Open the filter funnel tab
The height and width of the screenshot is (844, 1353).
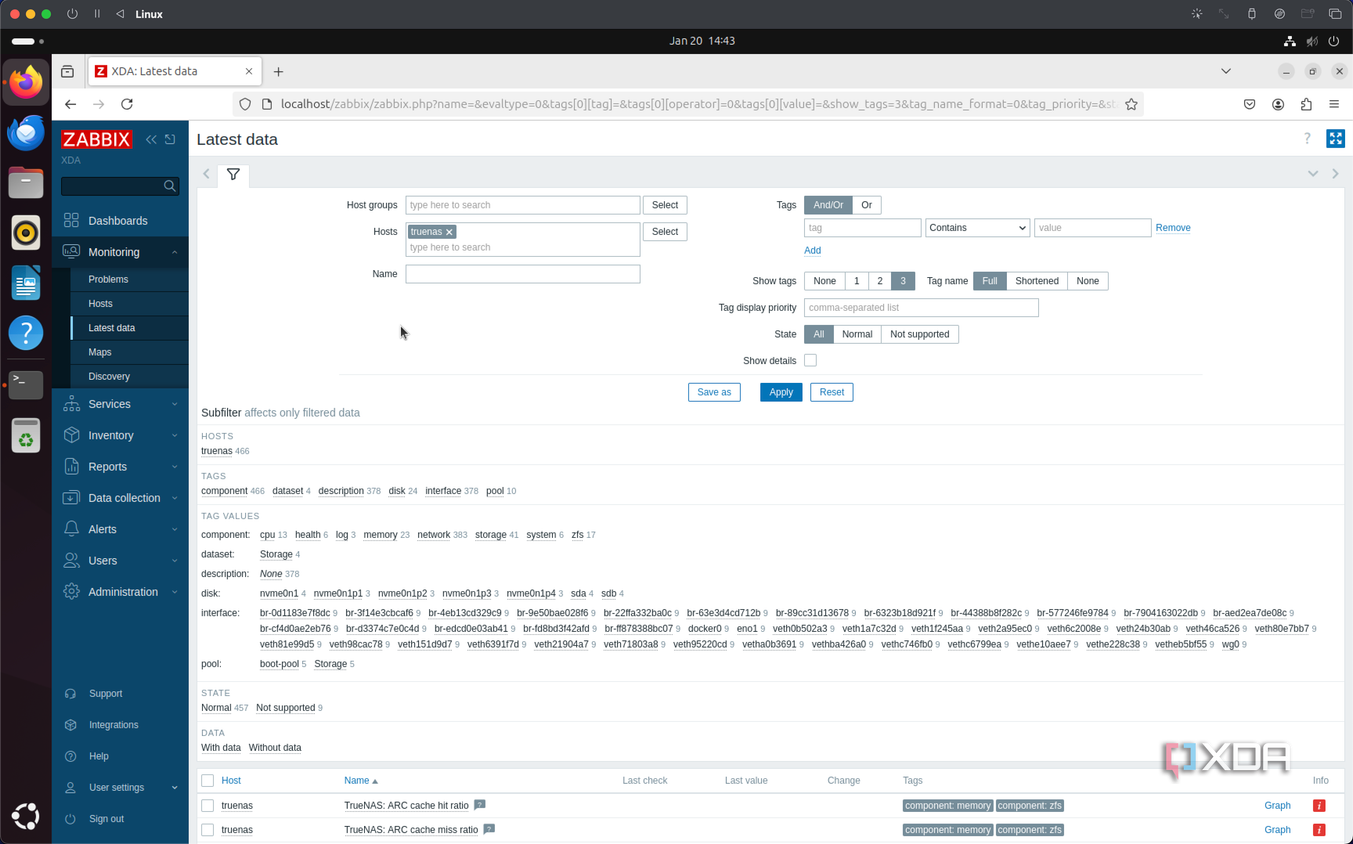(x=233, y=174)
